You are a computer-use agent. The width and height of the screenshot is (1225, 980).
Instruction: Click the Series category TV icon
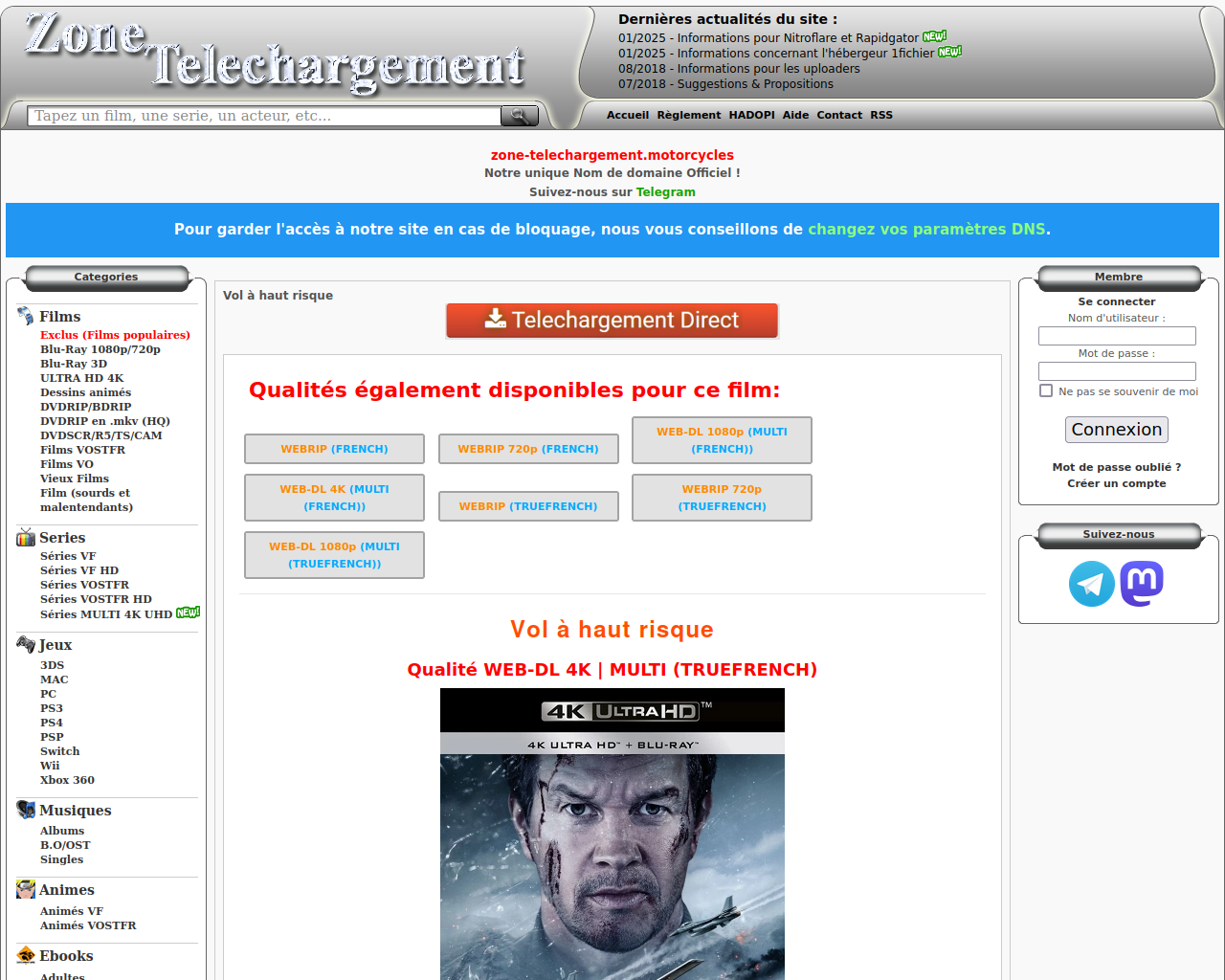pos(26,537)
